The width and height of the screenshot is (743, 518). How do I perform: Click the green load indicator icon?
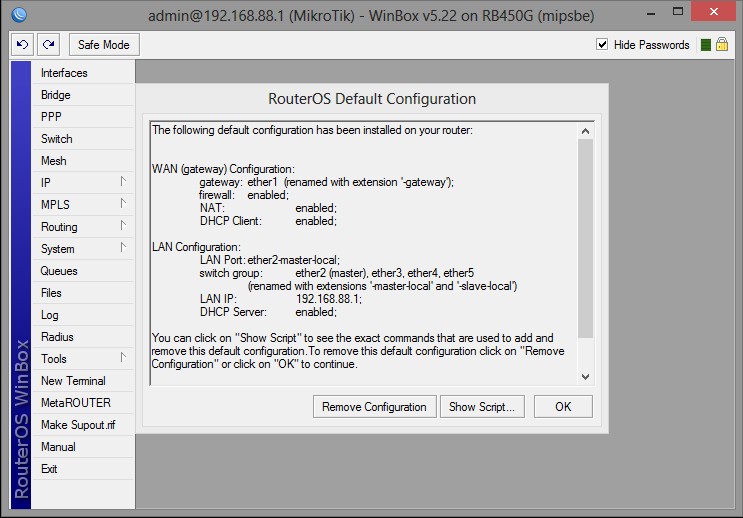coord(706,45)
